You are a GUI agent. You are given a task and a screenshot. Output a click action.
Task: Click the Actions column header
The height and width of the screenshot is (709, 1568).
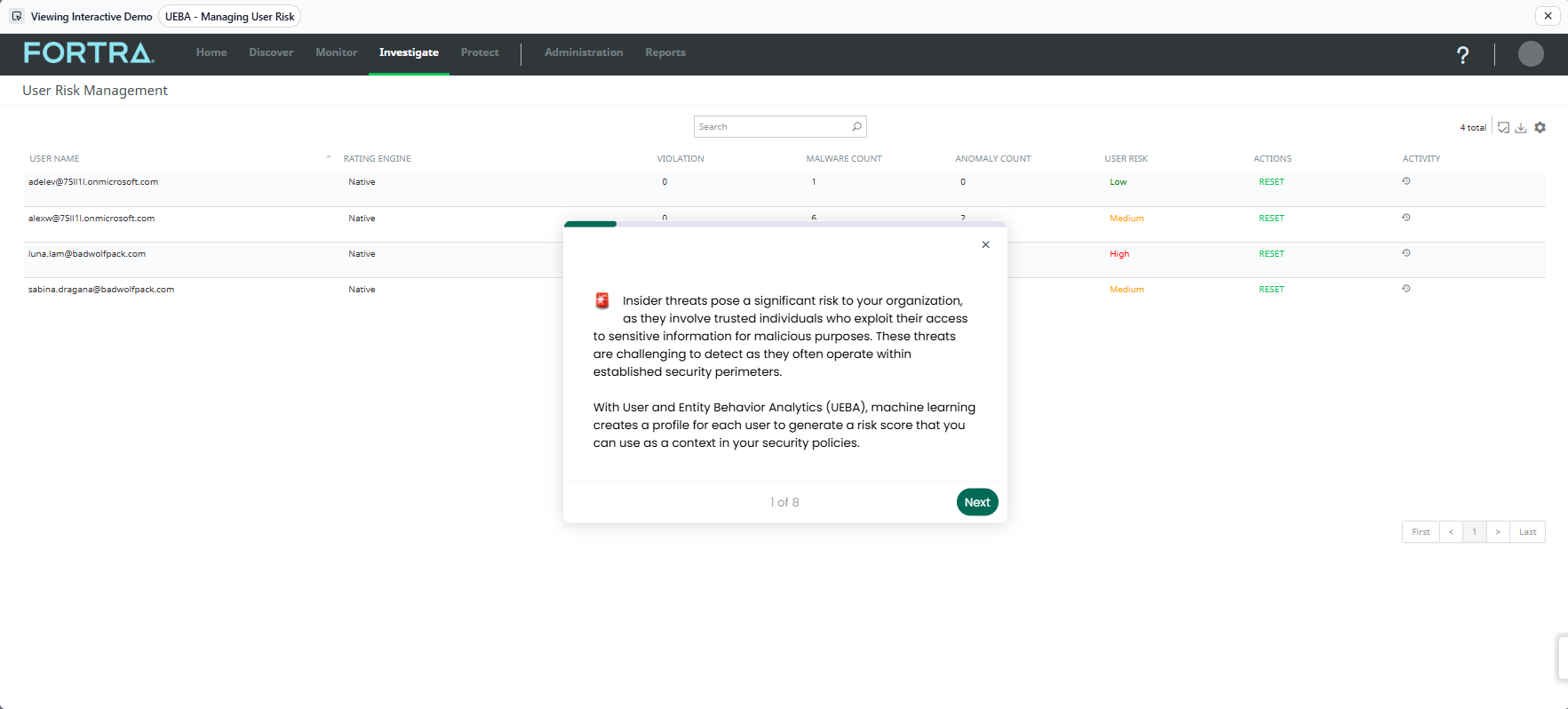(1272, 159)
